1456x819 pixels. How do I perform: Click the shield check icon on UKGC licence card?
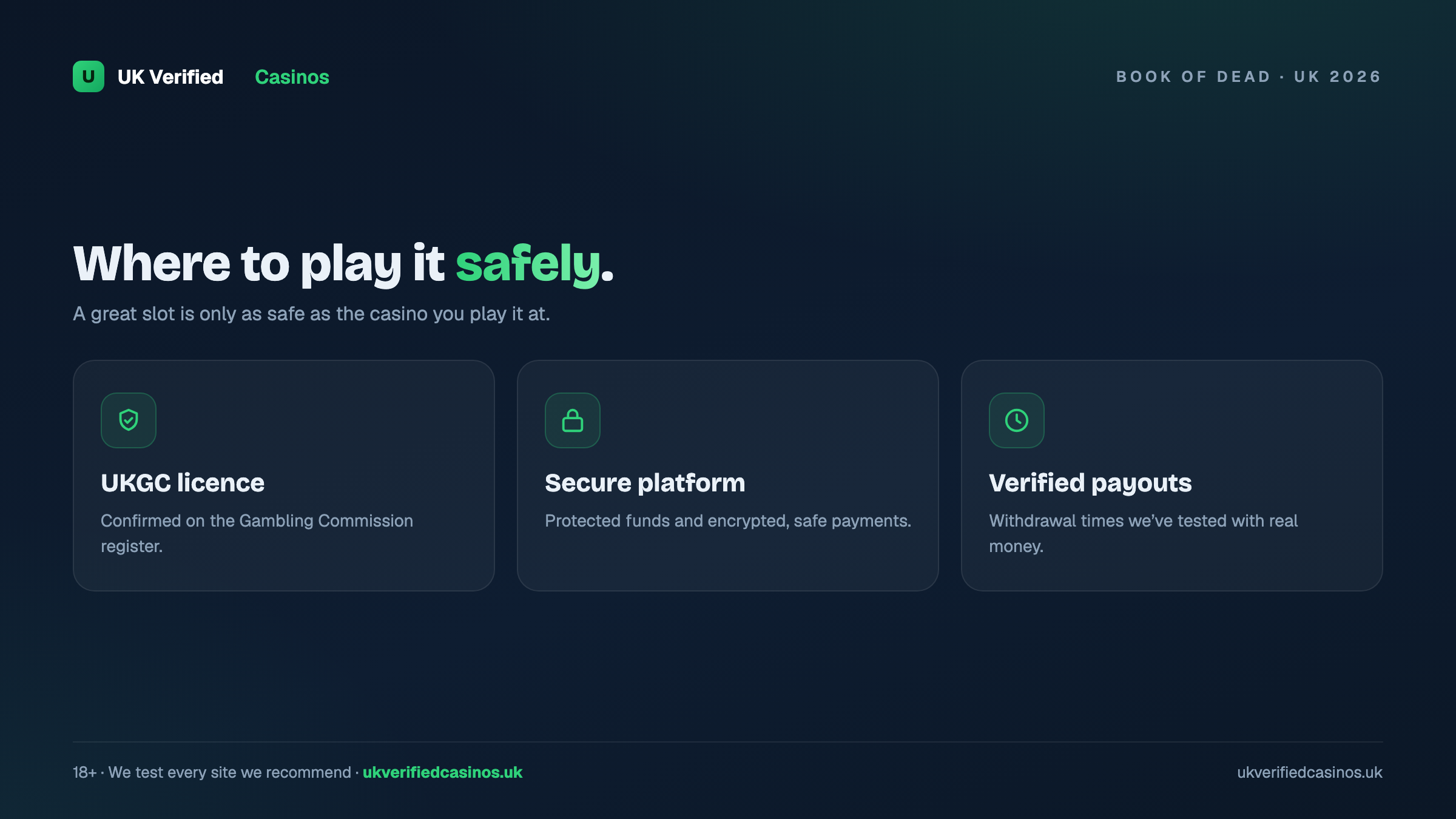coord(129,420)
